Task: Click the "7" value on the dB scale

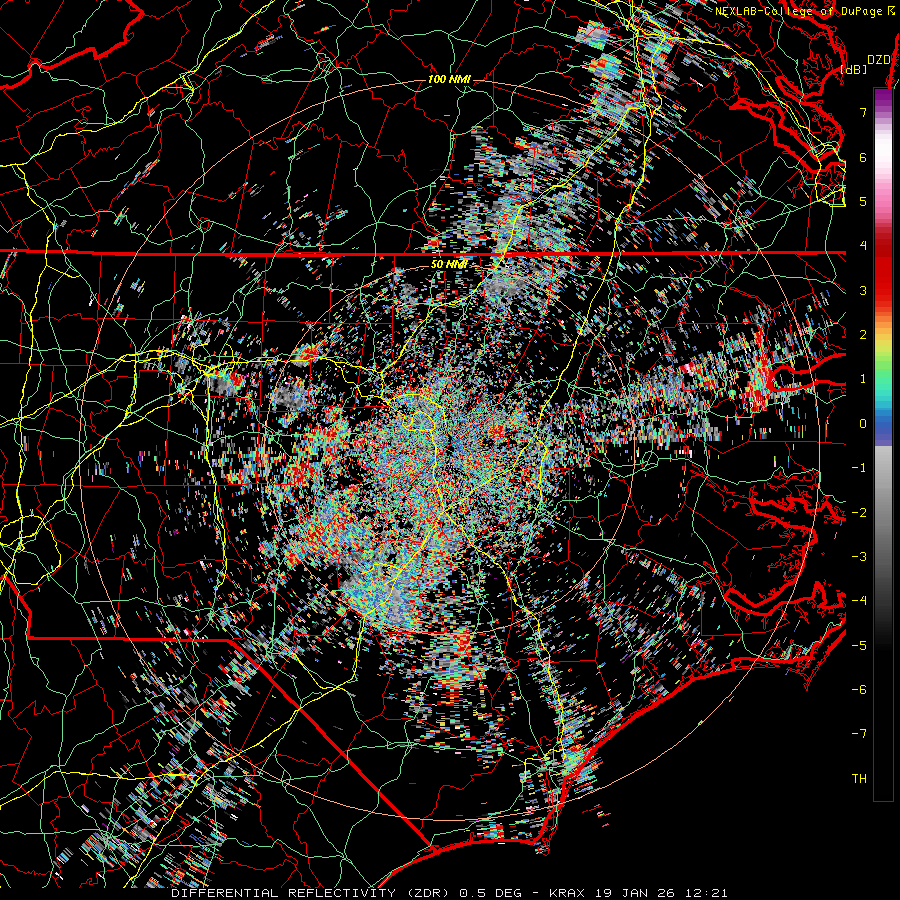Action: pyautogui.click(x=863, y=112)
